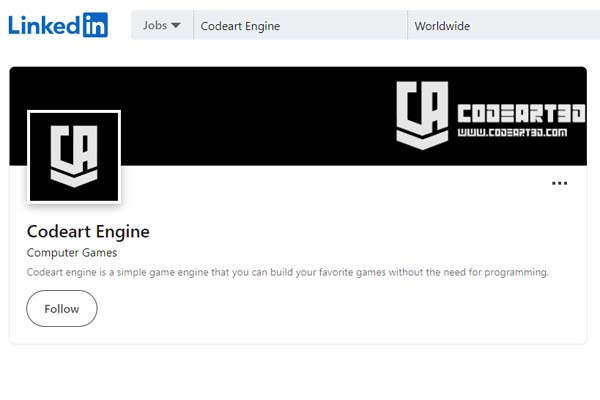Click the Computer Games industry label
The height and width of the screenshot is (400, 600).
(71, 253)
